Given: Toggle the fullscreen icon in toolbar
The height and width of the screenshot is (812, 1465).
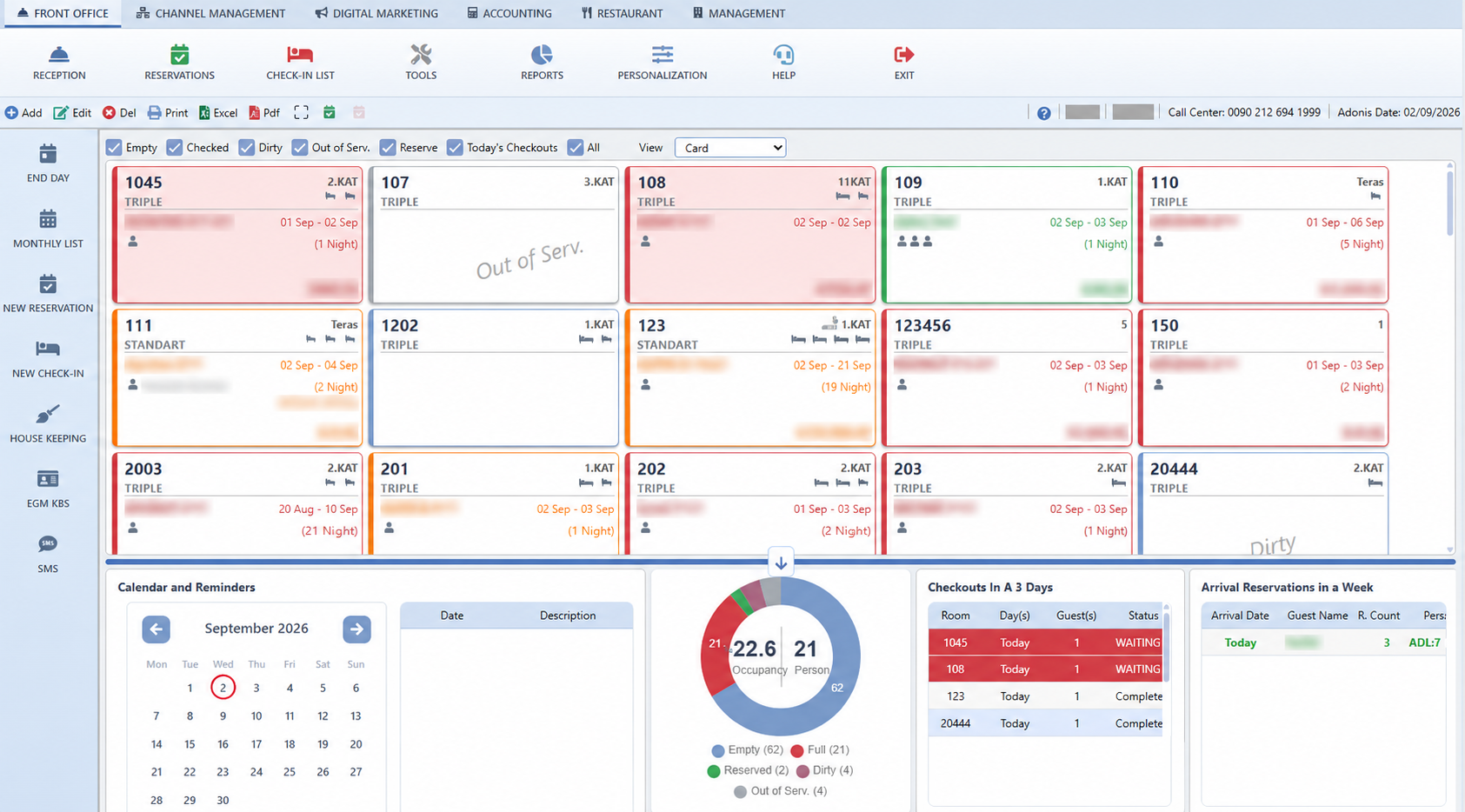Looking at the screenshot, I should [301, 112].
